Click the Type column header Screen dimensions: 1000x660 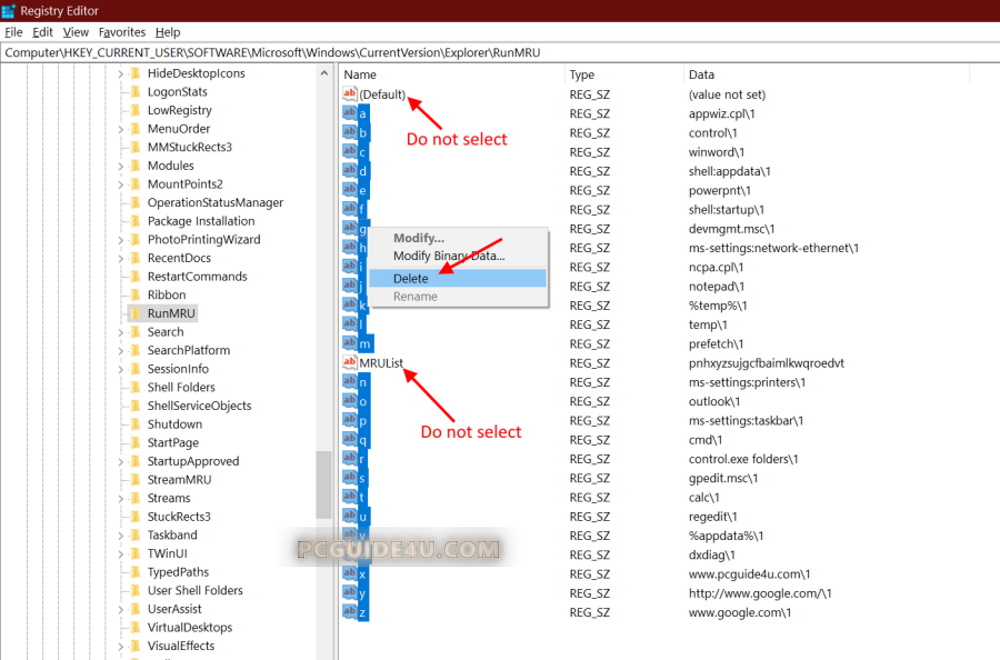point(582,74)
